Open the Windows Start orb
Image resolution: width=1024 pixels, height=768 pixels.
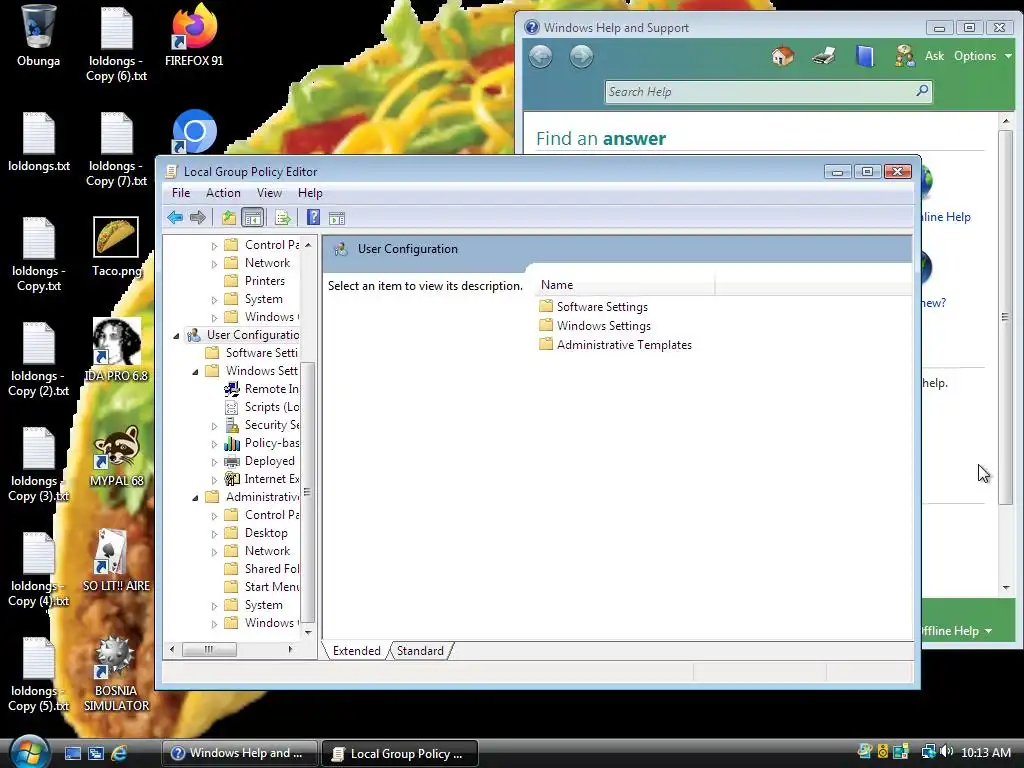tap(29, 751)
